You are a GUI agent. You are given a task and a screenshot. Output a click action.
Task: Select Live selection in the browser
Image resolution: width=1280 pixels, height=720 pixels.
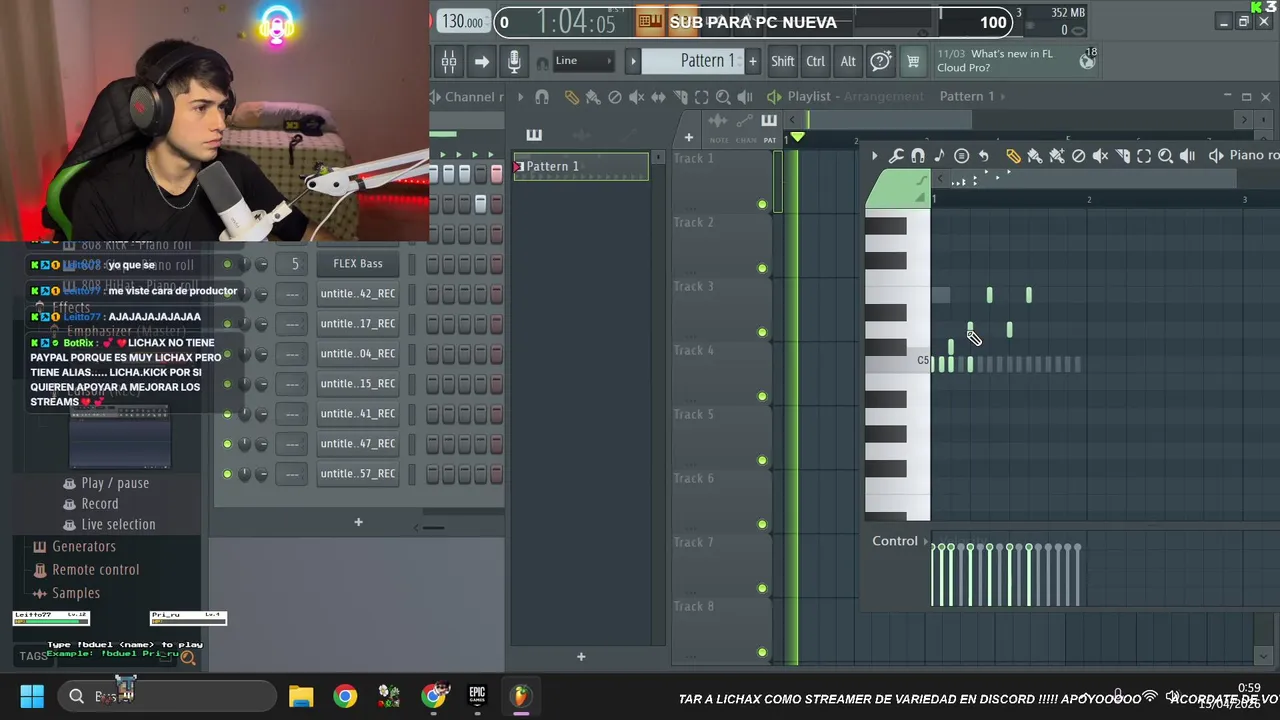[x=118, y=524]
